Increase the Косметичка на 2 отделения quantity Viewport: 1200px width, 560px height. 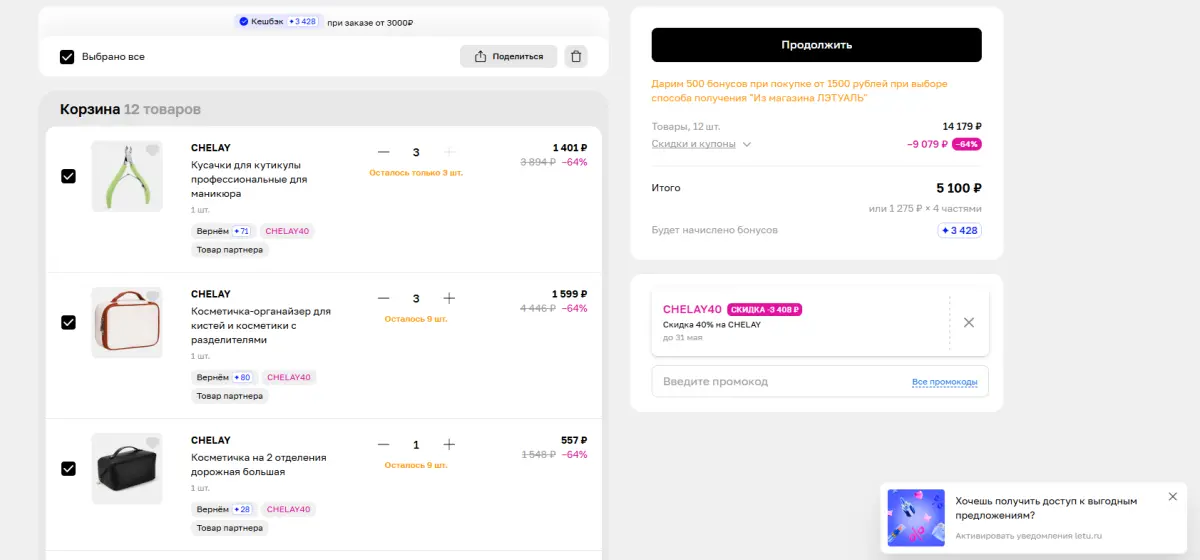(x=449, y=444)
